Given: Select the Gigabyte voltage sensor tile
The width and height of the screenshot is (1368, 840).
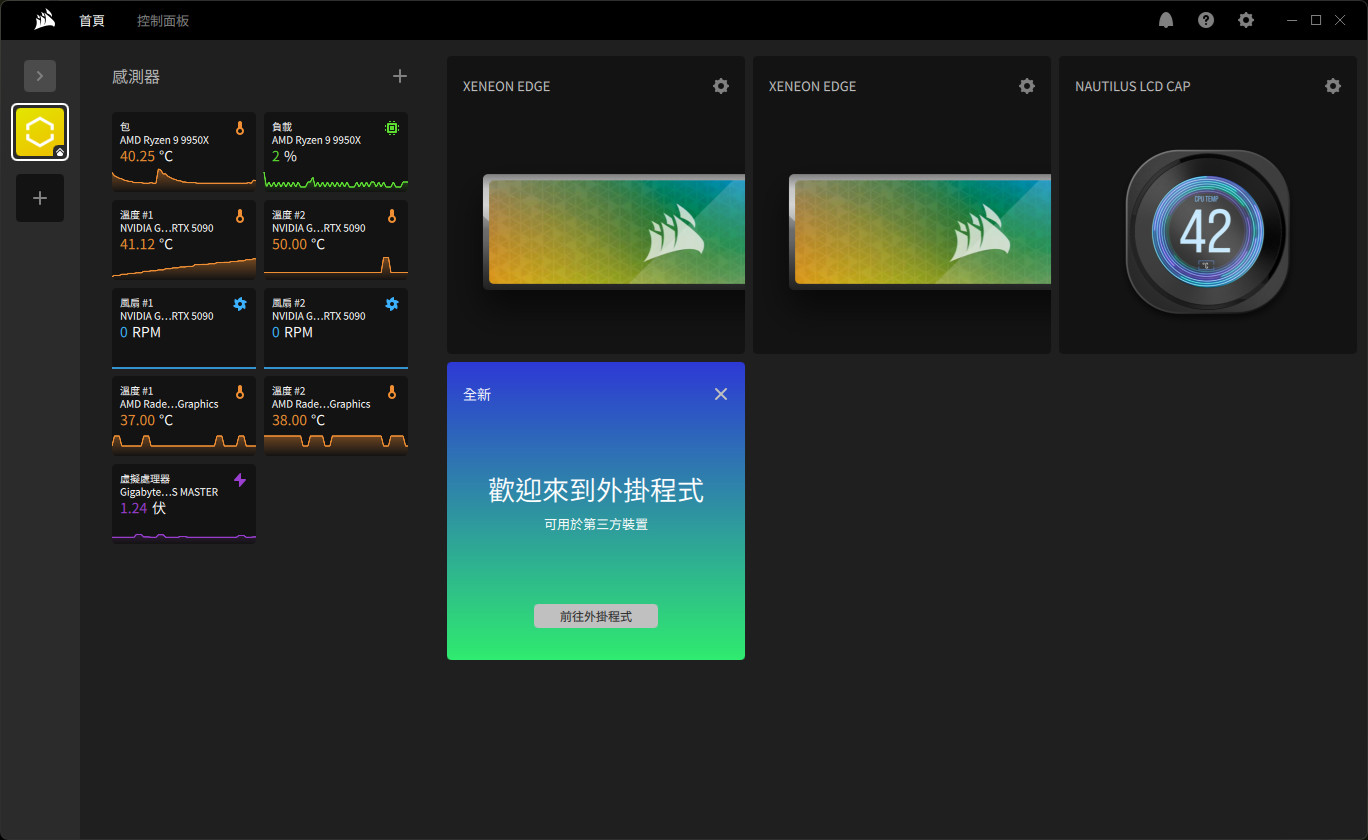Looking at the screenshot, I should [x=184, y=503].
